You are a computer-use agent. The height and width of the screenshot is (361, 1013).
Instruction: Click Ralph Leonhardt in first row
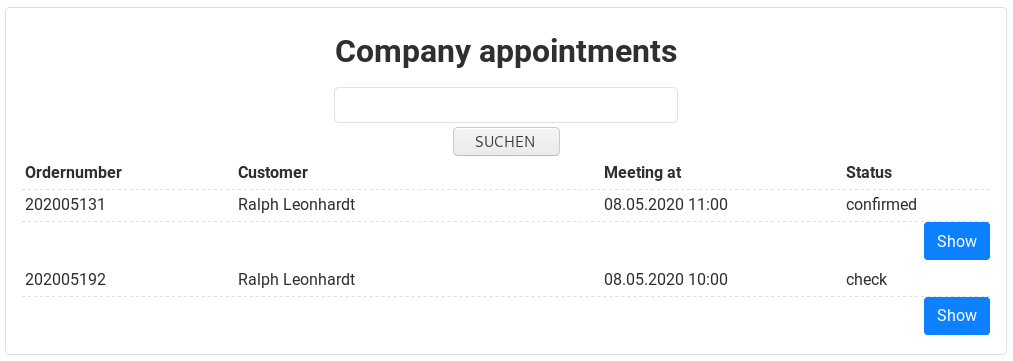tap(297, 205)
